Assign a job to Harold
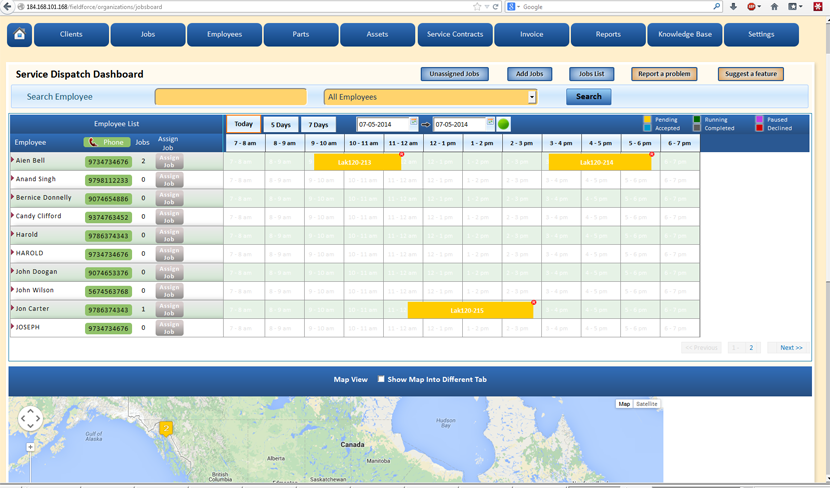 pyautogui.click(x=169, y=236)
